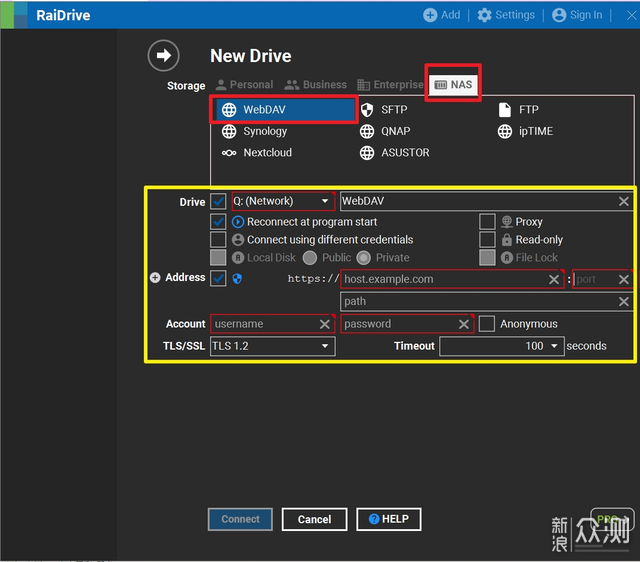The height and width of the screenshot is (562, 640).
Task: Click the Connect button
Action: point(240,519)
